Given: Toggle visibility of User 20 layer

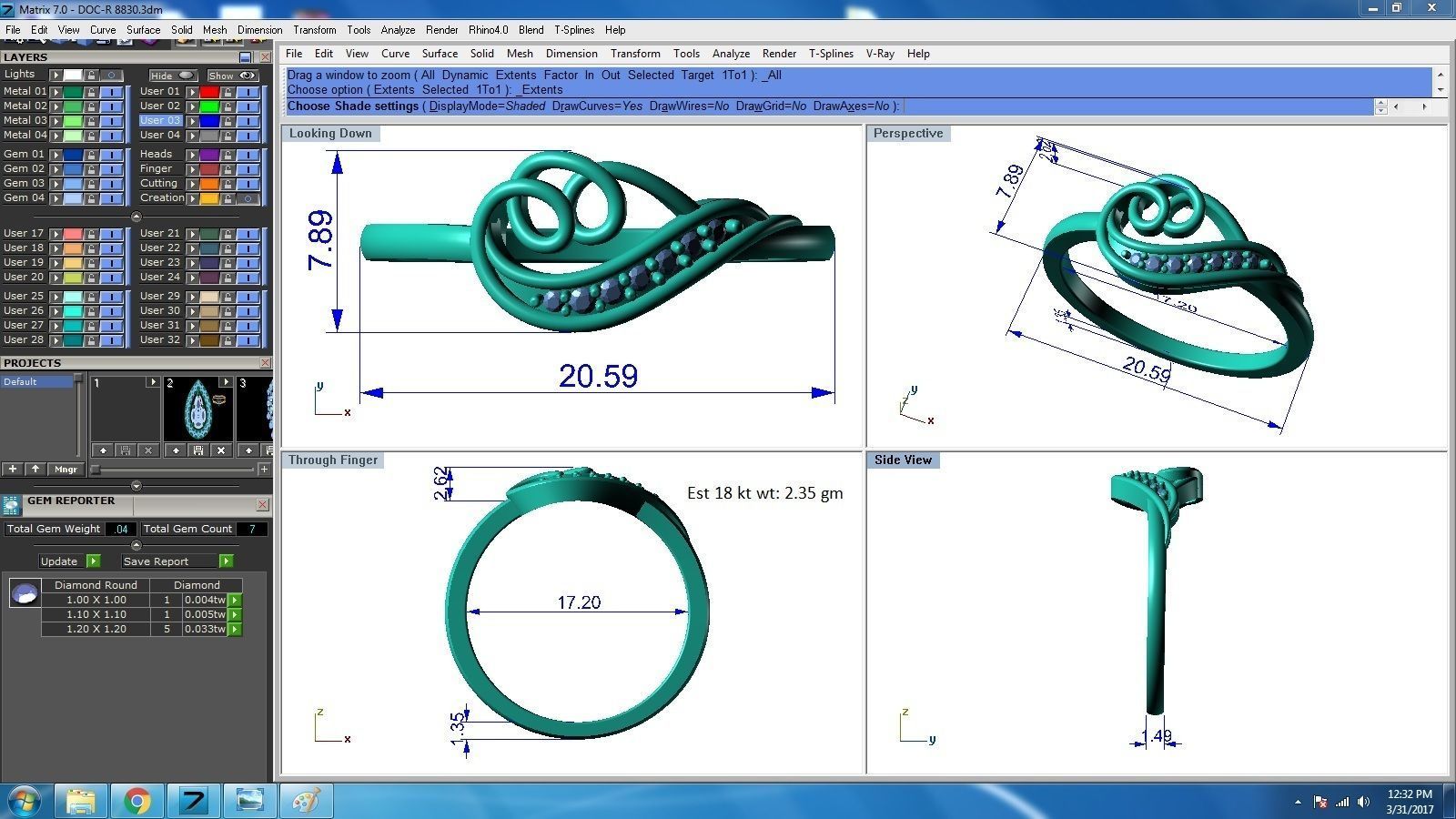Looking at the screenshot, I should coord(111,278).
